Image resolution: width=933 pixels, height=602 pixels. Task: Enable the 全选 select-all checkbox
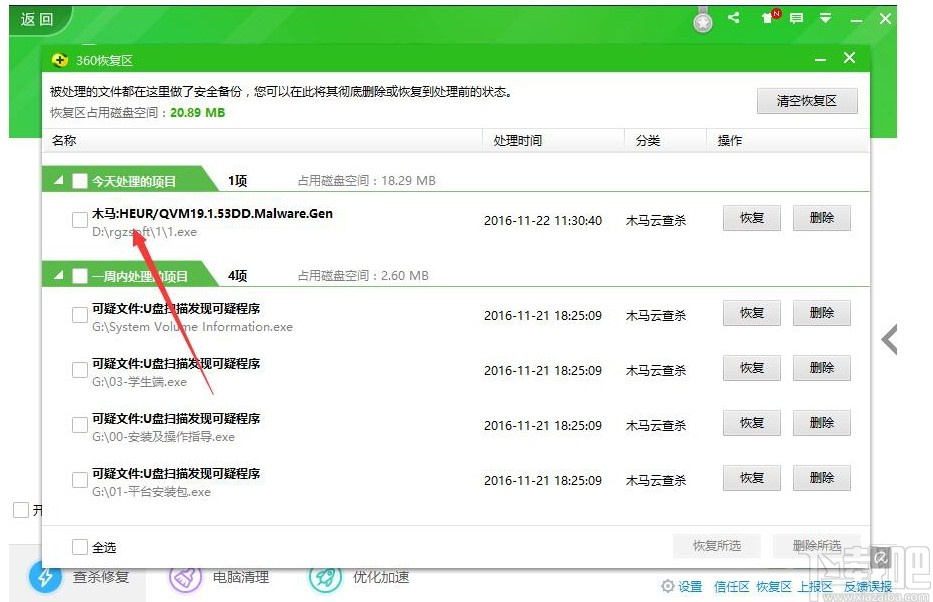pos(78,547)
